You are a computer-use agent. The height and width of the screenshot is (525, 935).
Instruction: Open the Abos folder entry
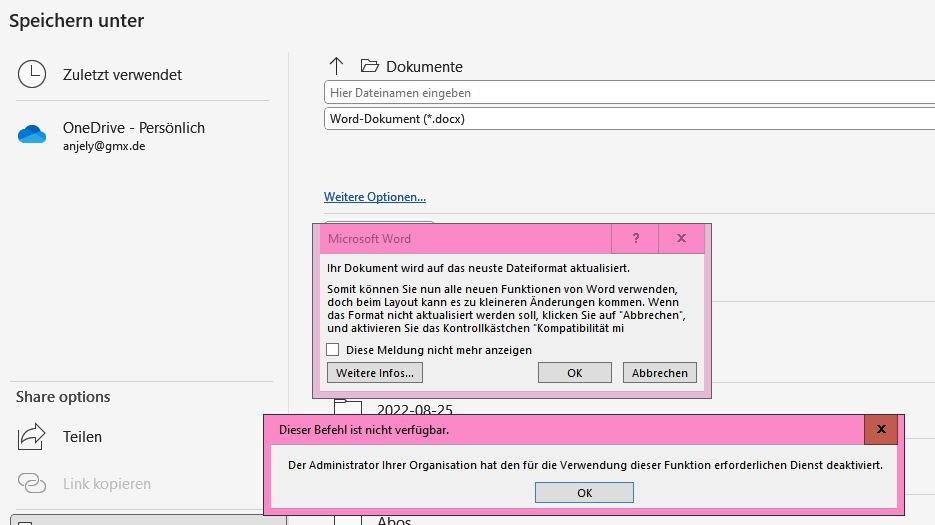point(394,521)
